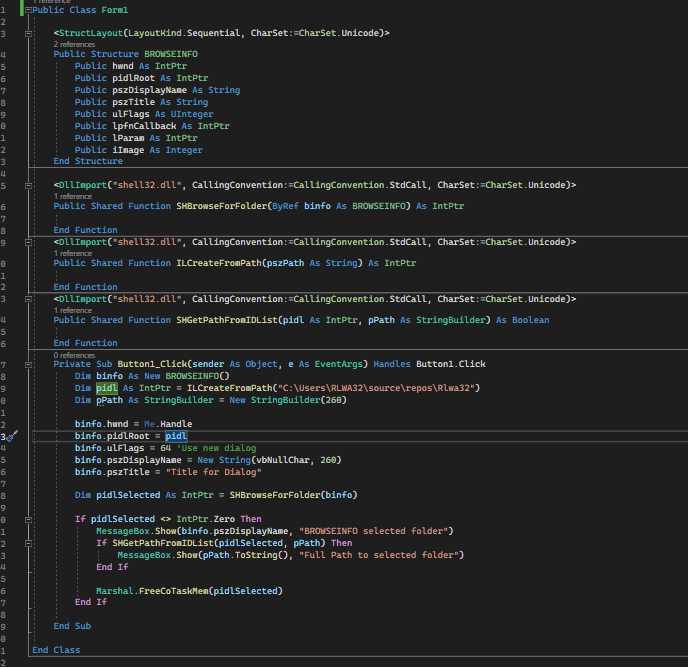Click 'pidlRoot' in 'Public pidlRoot As IntPtr'
The width and height of the screenshot is (688, 667).
click(x=133, y=78)
